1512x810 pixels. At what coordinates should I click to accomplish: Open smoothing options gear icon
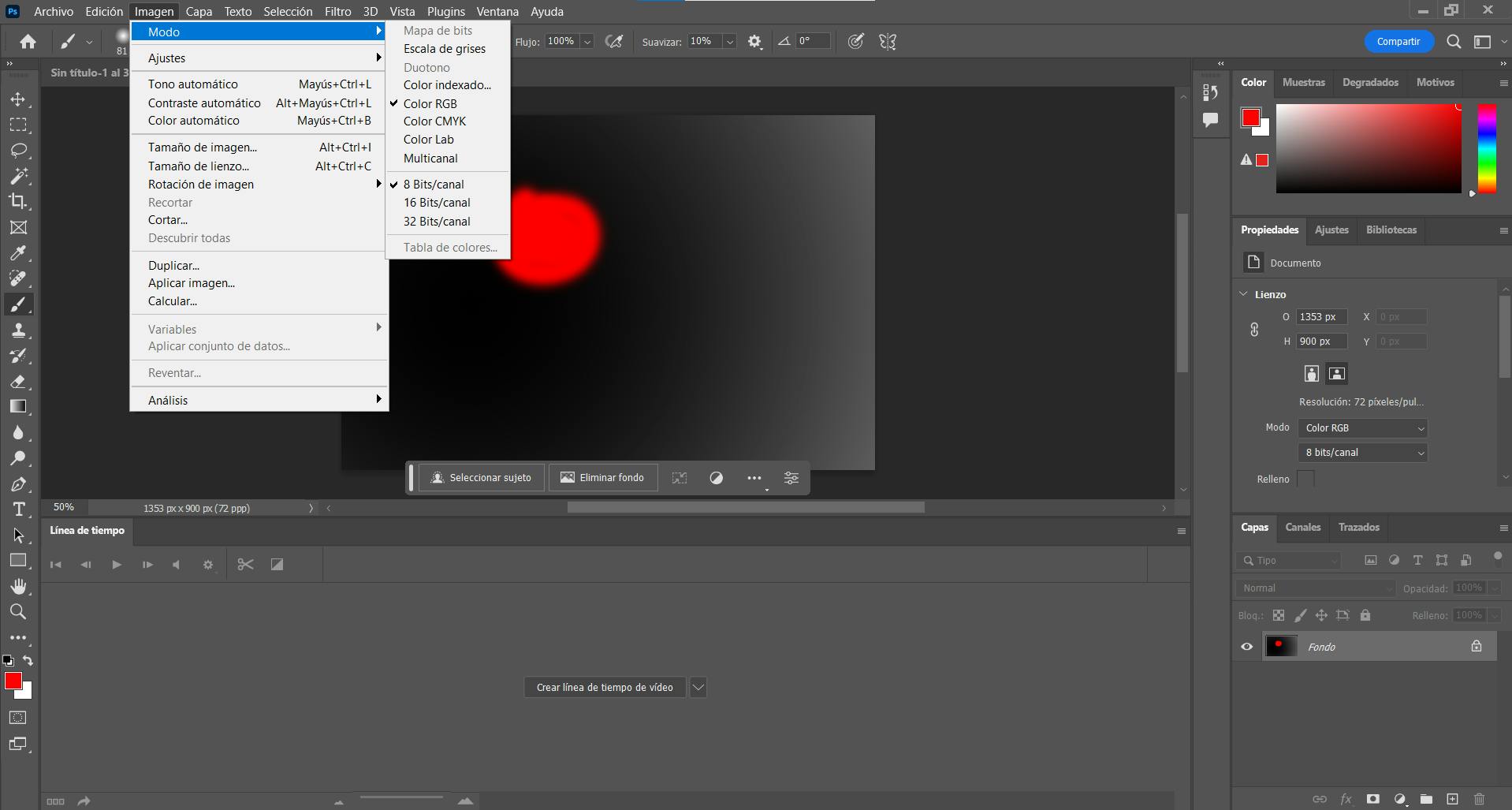[x=754, y=42]
